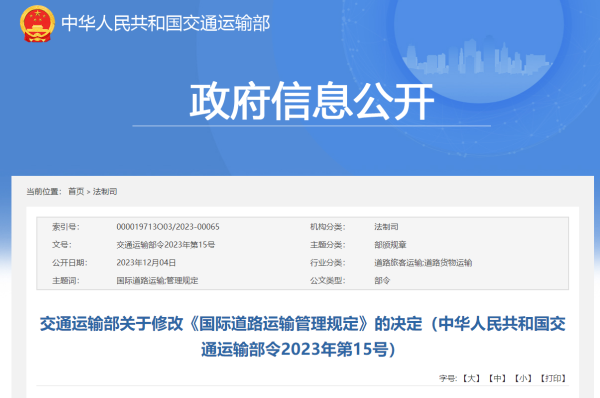
Task: Click the article title about 国际道路运输管理规定
Action: (x=302, y=336)
